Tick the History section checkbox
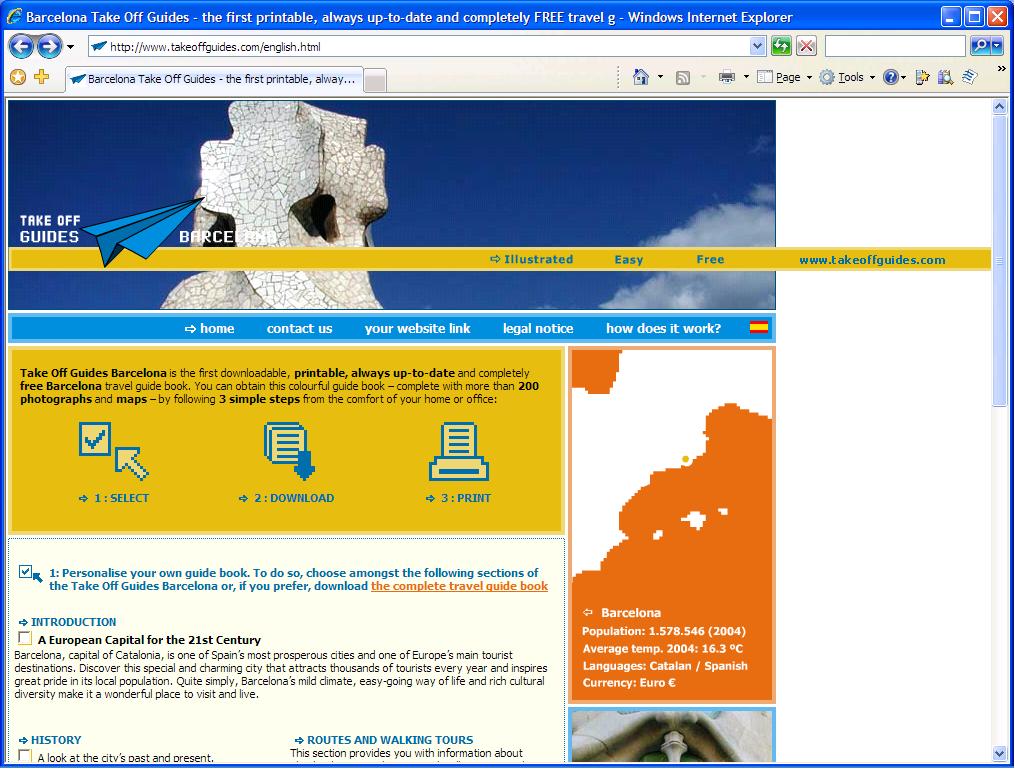 coord(25,755)
